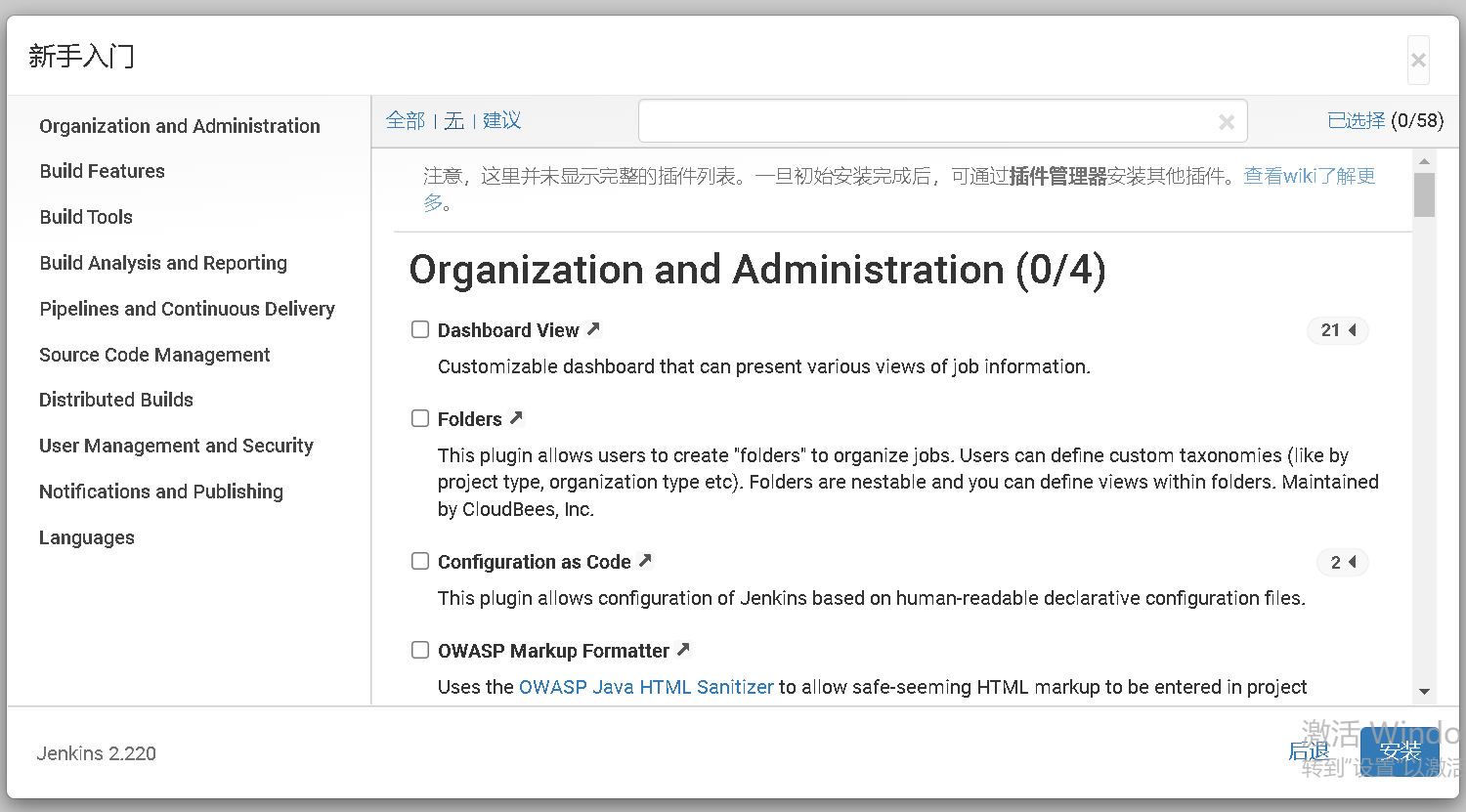The width and height of the screenshot is (1466, 812).
Task: Open OWASP Java HTML Sanitizer link
Action: (646, 687)
